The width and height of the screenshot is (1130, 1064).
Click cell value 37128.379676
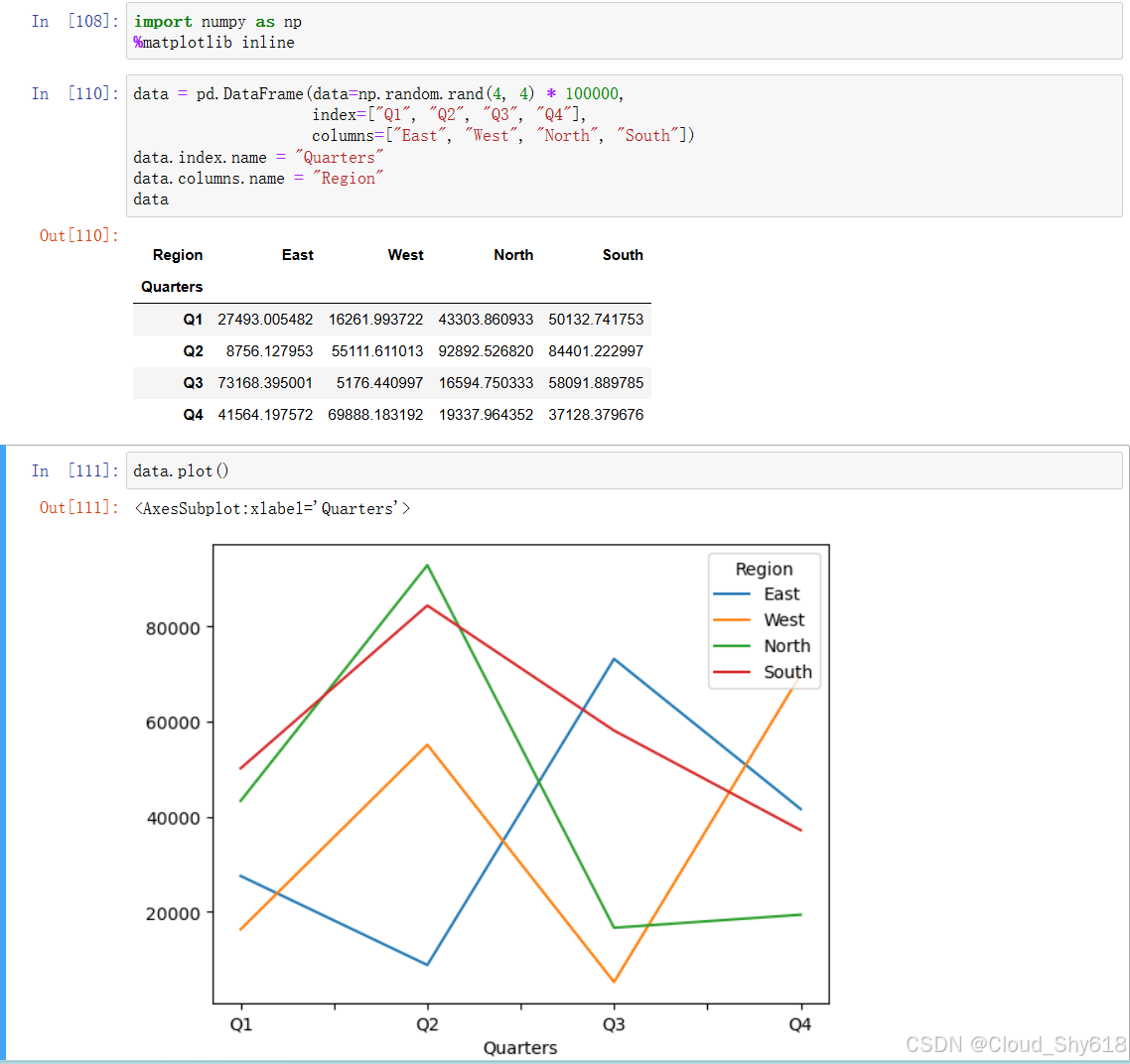click(596, 414)
